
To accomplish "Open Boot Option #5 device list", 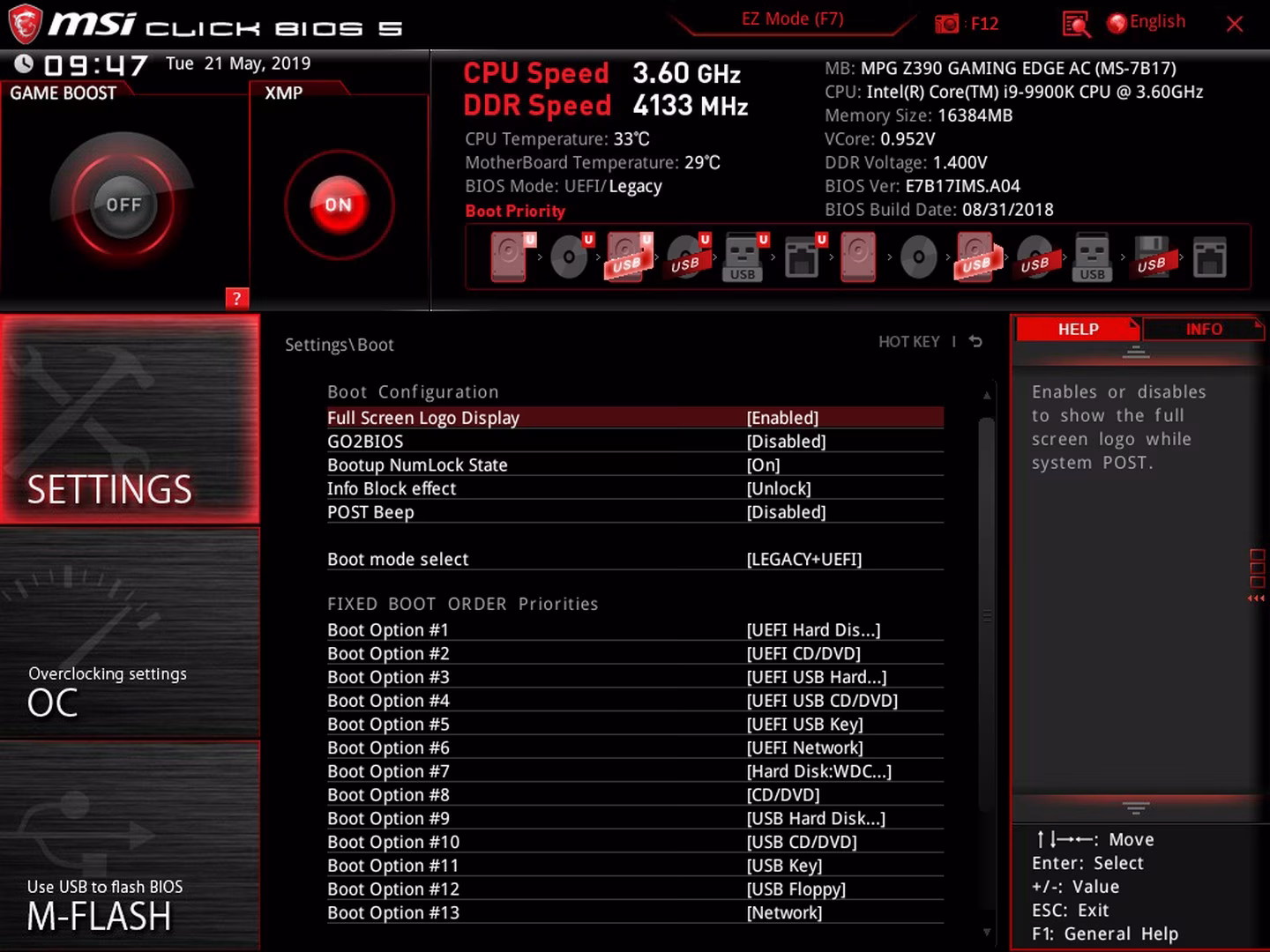I will (635, 724).
